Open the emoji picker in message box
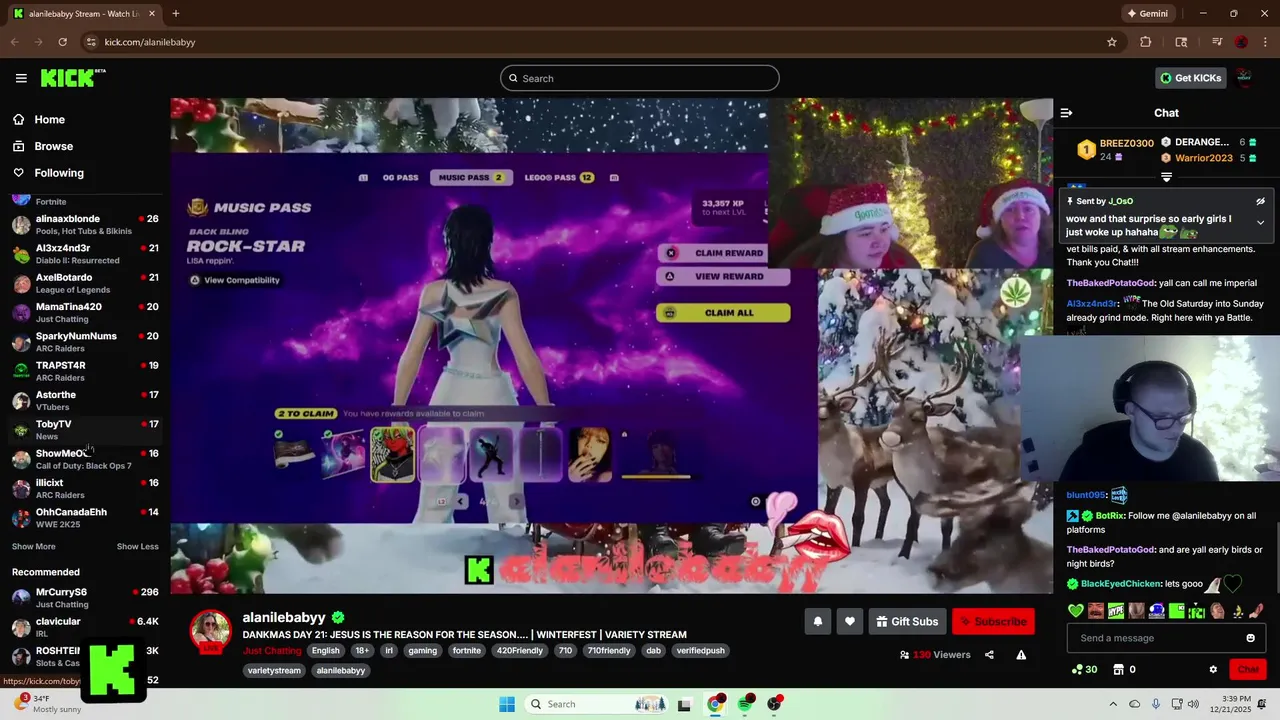Screen dimensions: 1280x720 point(1250,638)
